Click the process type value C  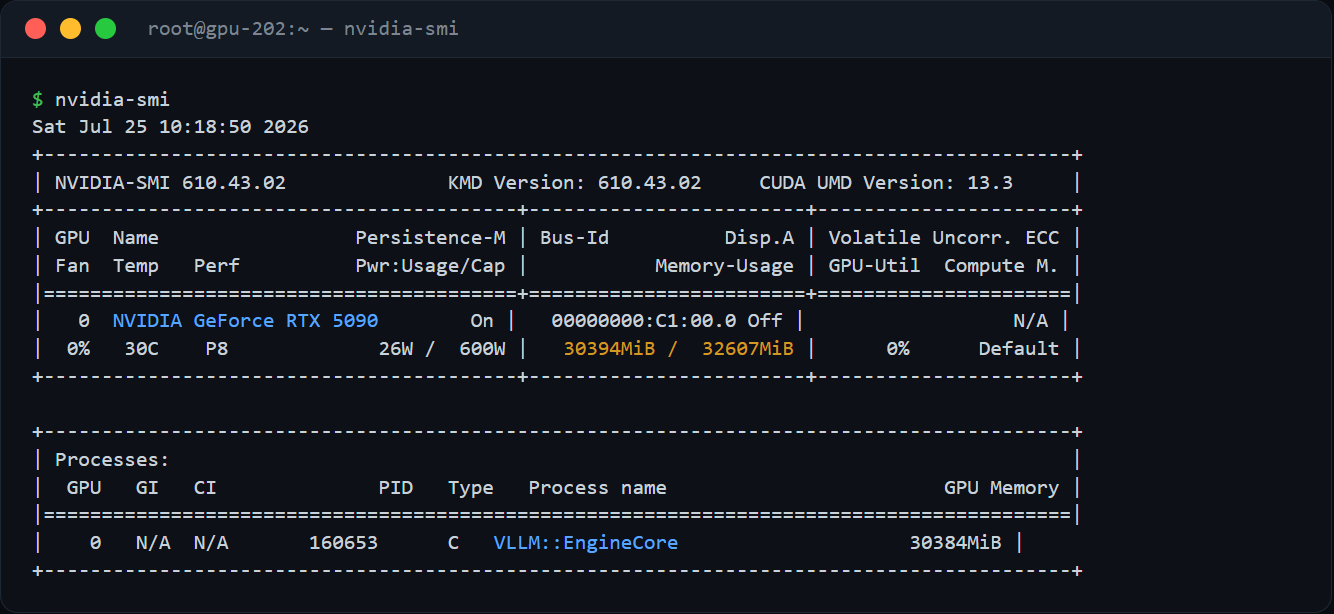453,543
